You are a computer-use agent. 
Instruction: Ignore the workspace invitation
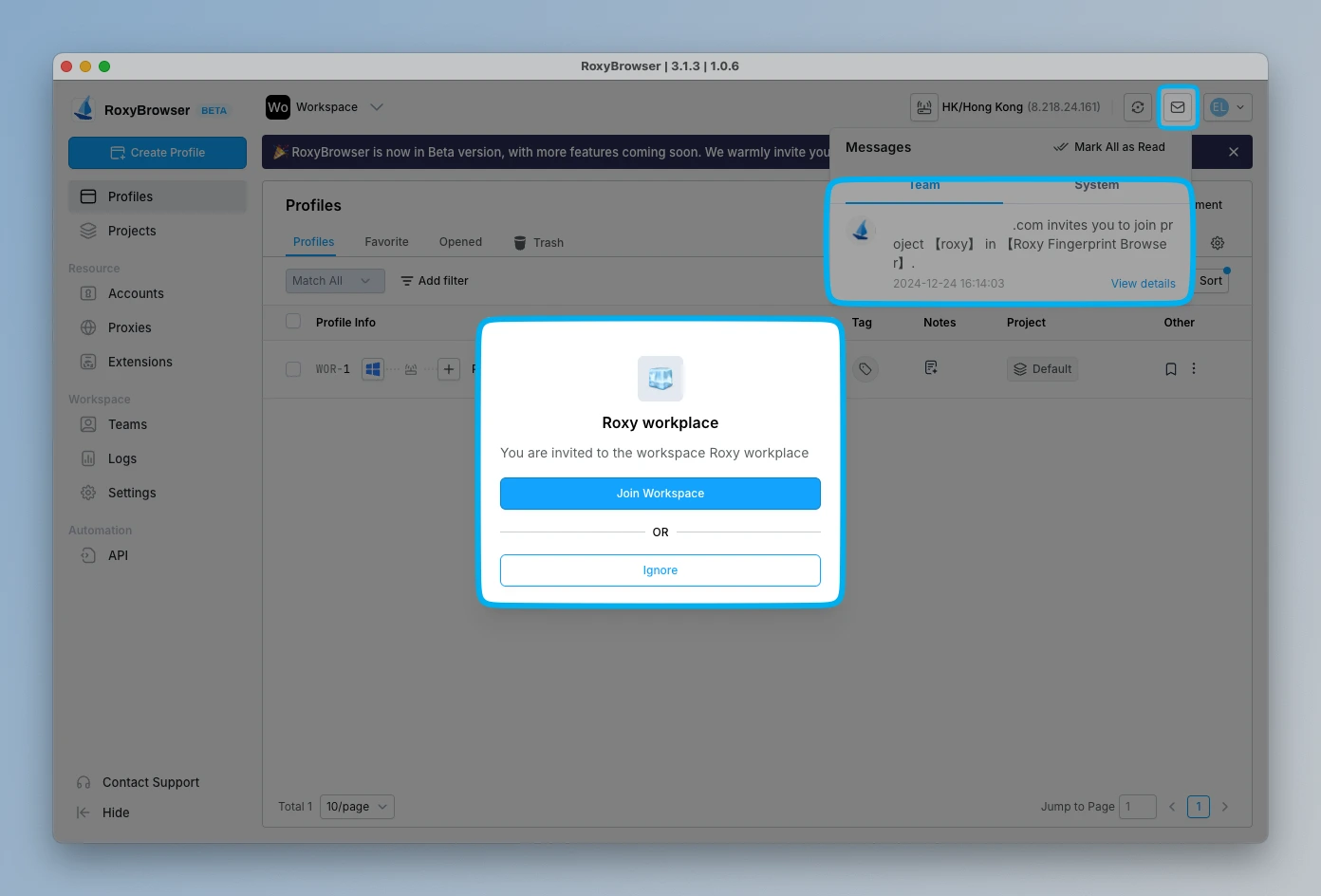click(x=660, y=570)
